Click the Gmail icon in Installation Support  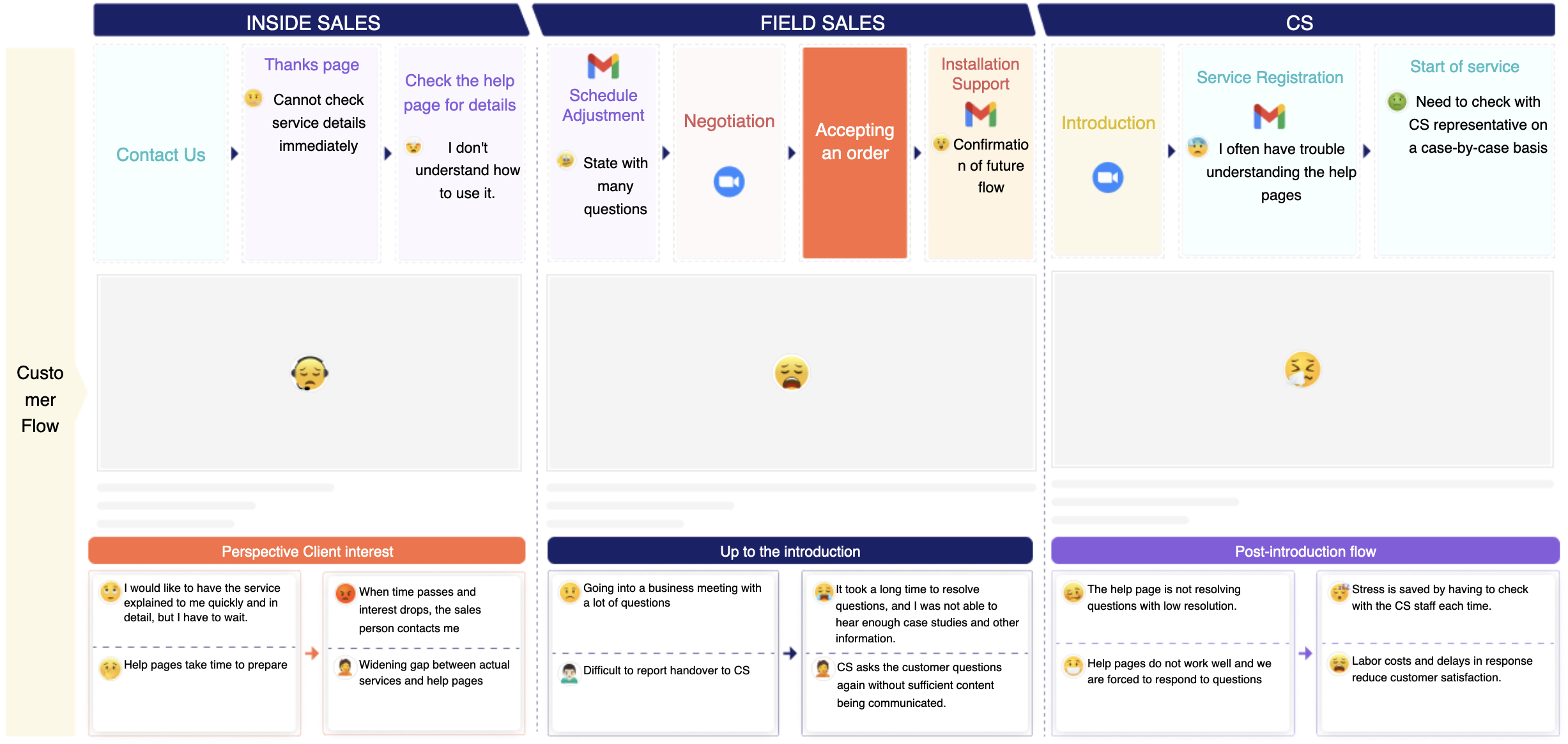980,114
